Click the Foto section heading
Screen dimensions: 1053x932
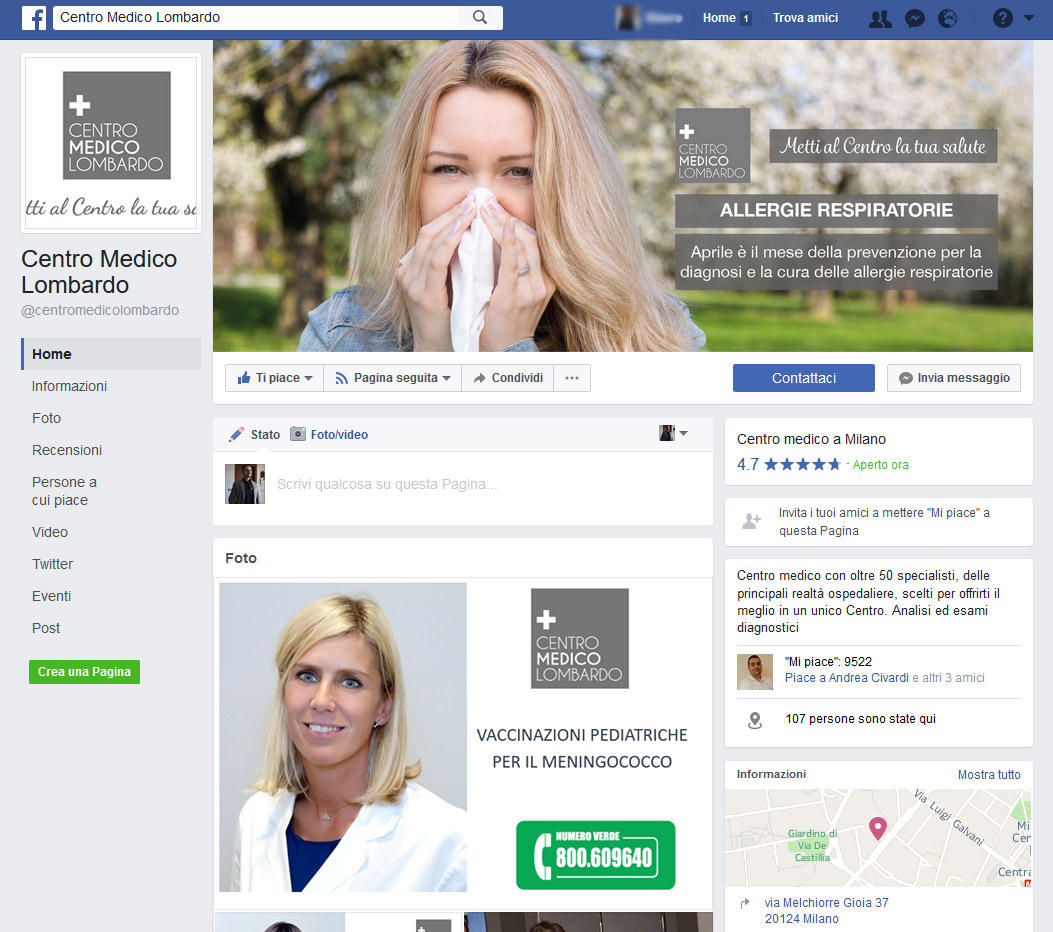[x=241, y=558]
